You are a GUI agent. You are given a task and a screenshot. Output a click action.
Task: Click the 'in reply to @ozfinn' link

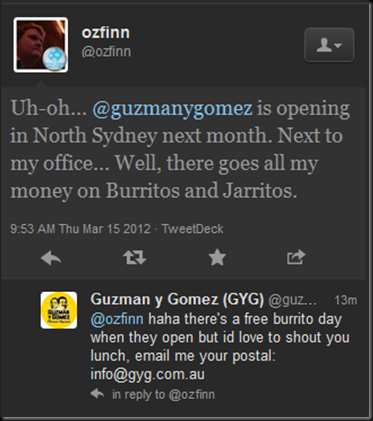click(163, 394)
